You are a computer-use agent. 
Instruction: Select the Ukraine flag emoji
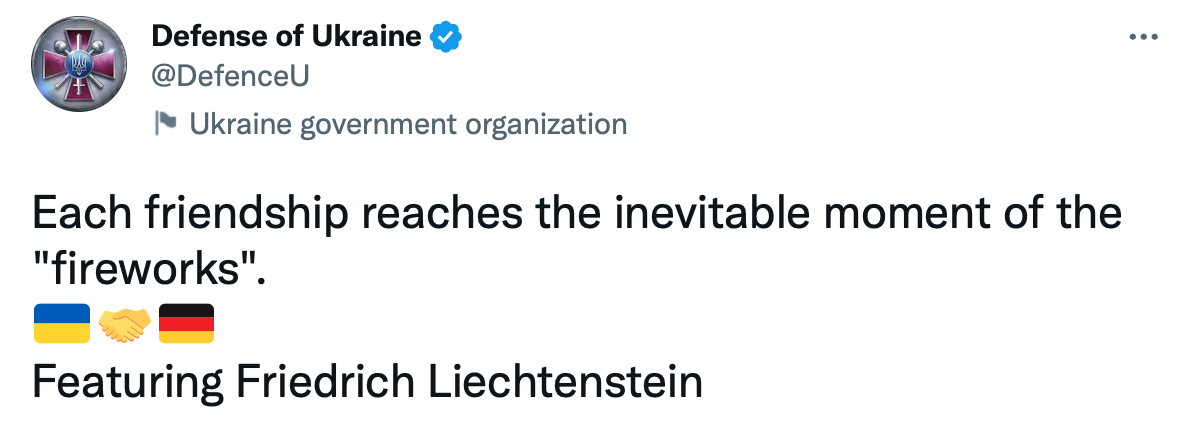[x=62, y=323]
